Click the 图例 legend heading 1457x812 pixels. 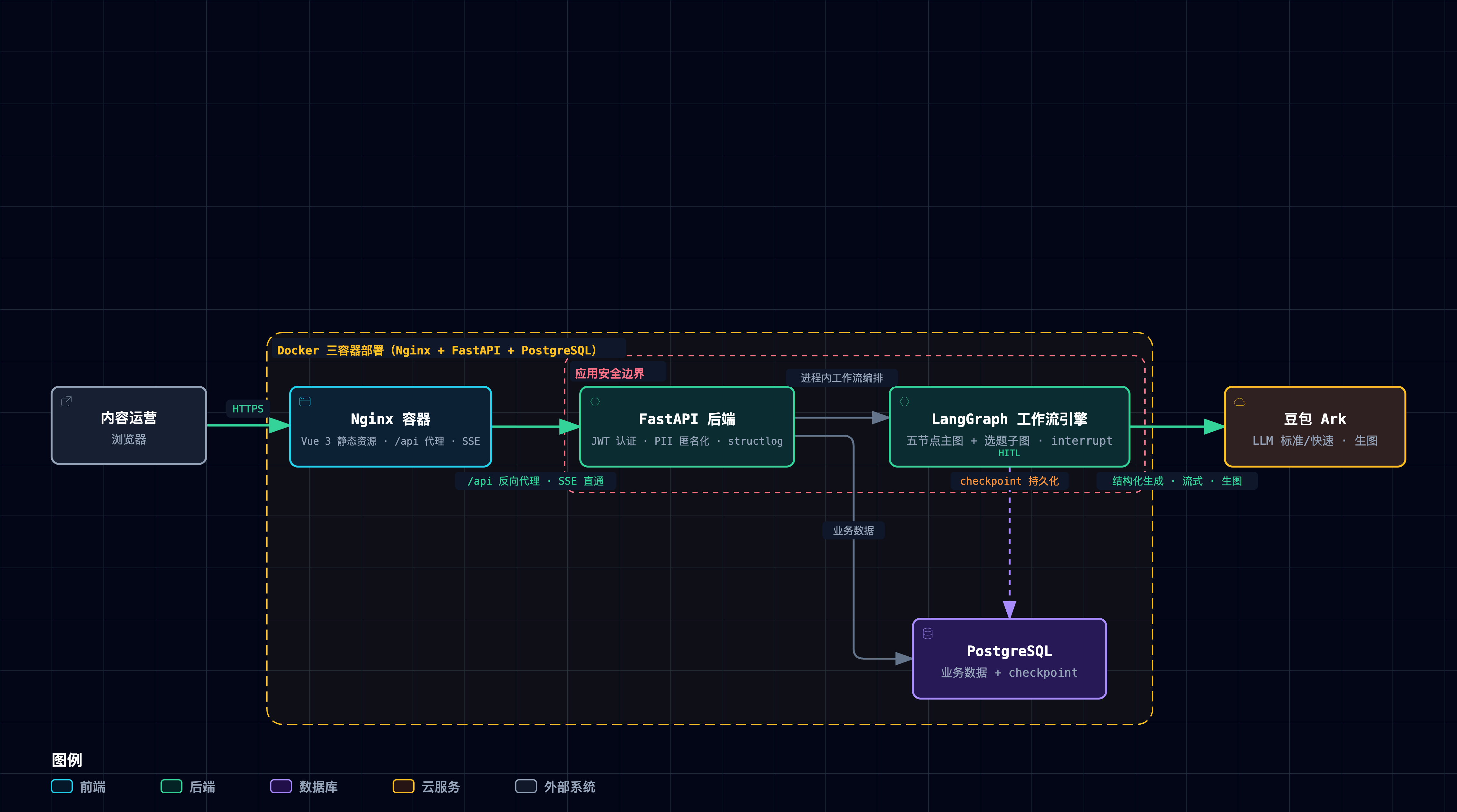click(x=67, y=760)
